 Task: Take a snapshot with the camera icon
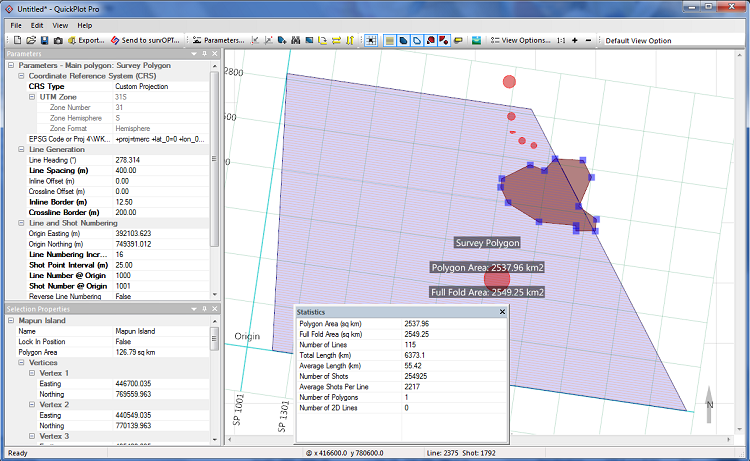pos(58,40)
